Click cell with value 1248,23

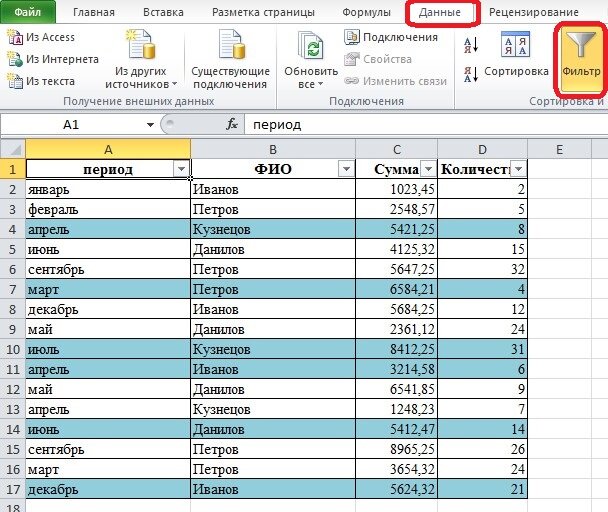(396, 409)
